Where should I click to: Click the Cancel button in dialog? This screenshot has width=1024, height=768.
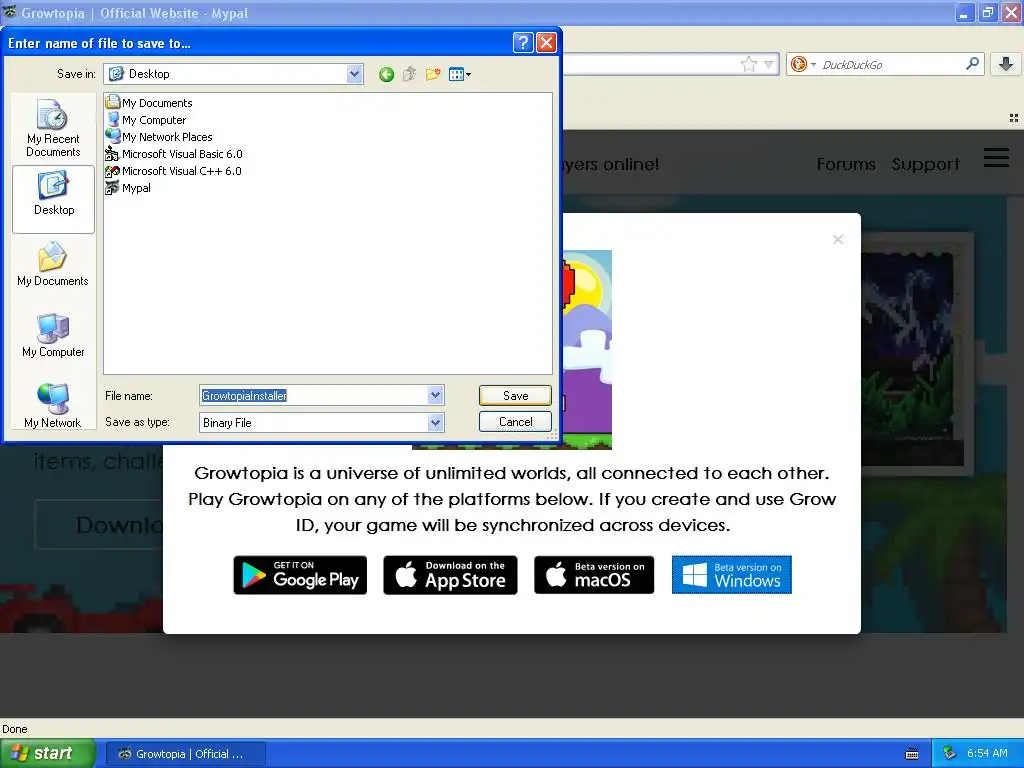[x=515, y=422]
